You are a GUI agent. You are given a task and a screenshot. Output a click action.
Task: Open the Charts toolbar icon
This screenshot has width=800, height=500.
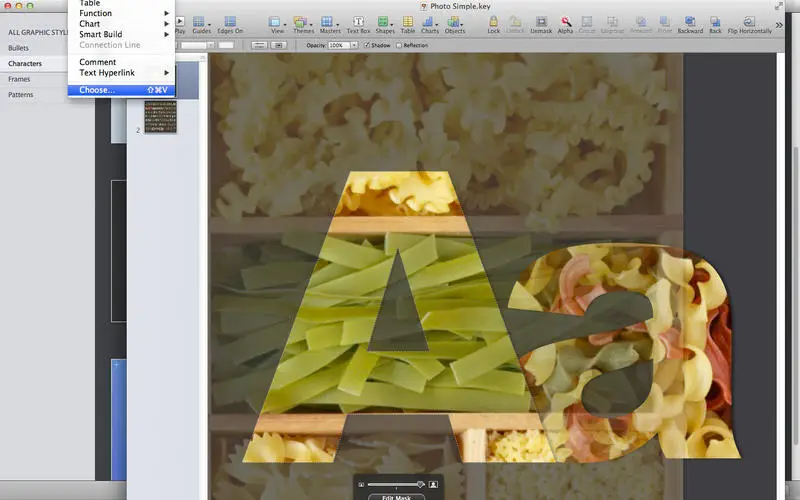click(430, 24)
